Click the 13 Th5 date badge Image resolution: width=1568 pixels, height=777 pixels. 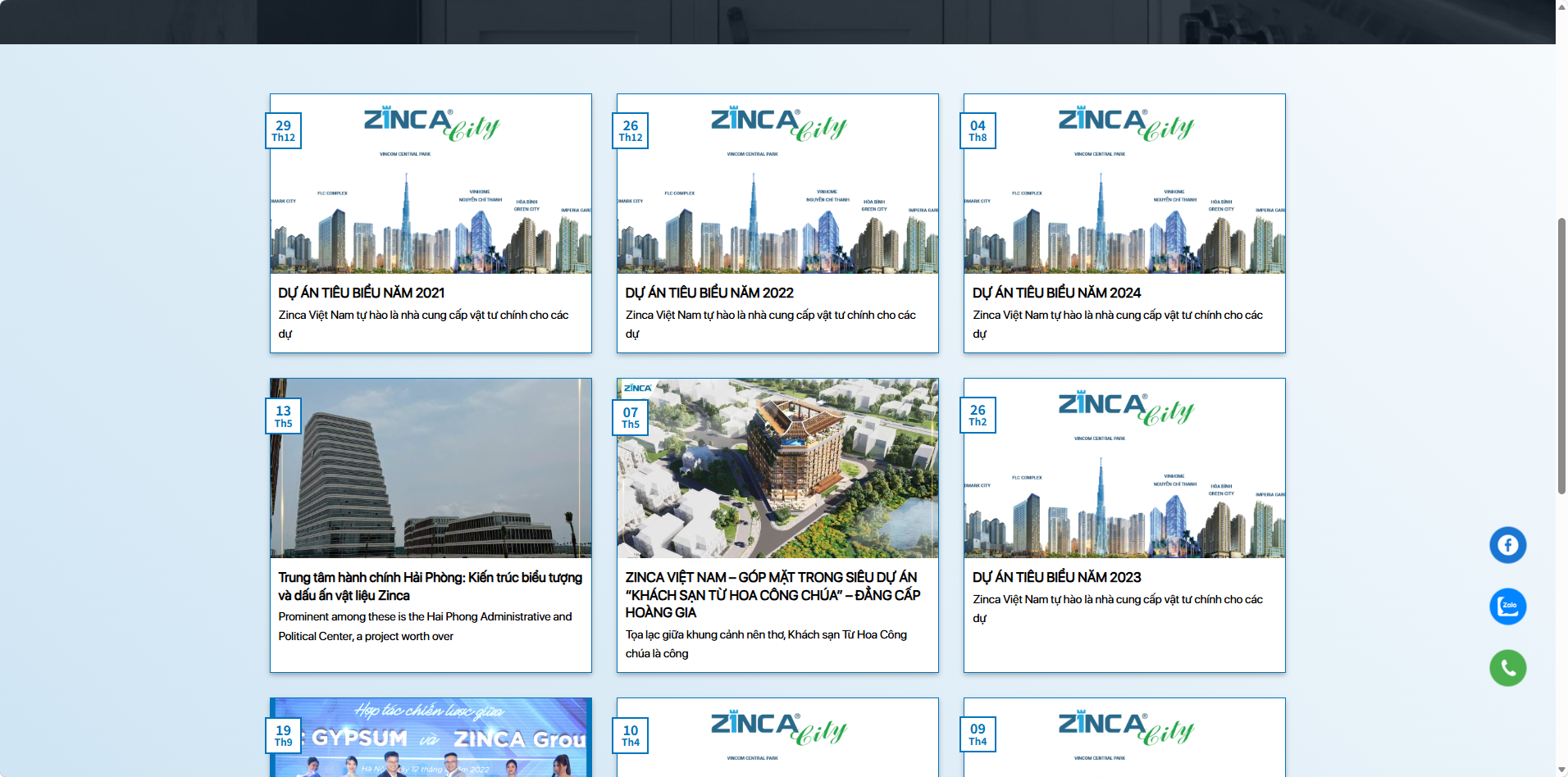point(284,416)
